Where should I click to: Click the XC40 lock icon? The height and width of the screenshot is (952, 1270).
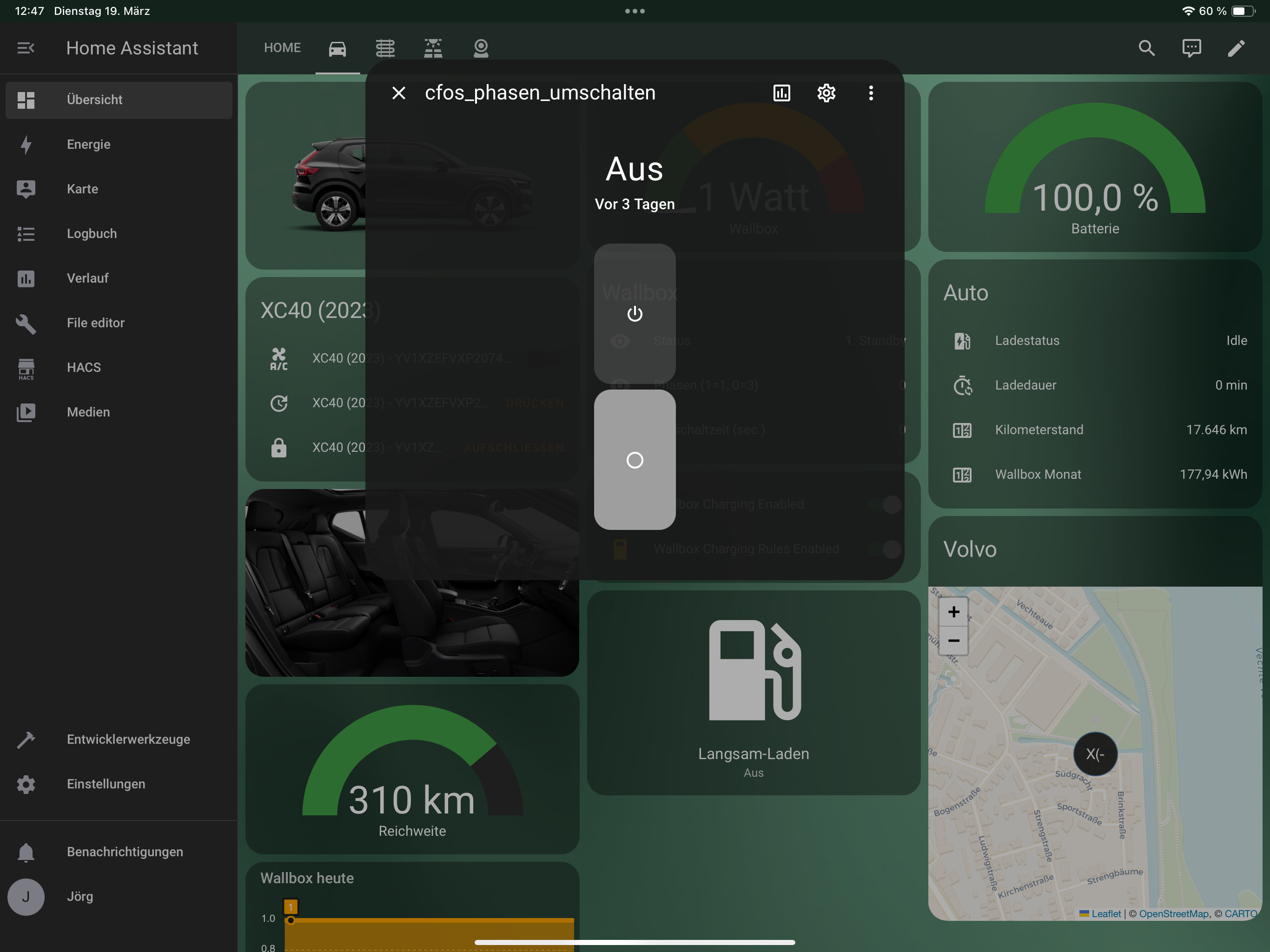(279, 448)
